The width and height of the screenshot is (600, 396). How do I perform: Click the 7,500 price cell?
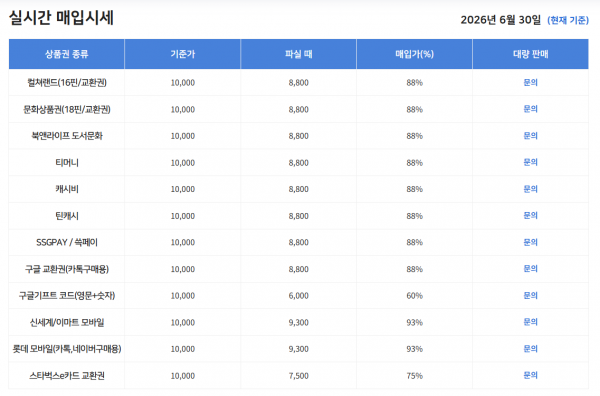pos(298,376)
